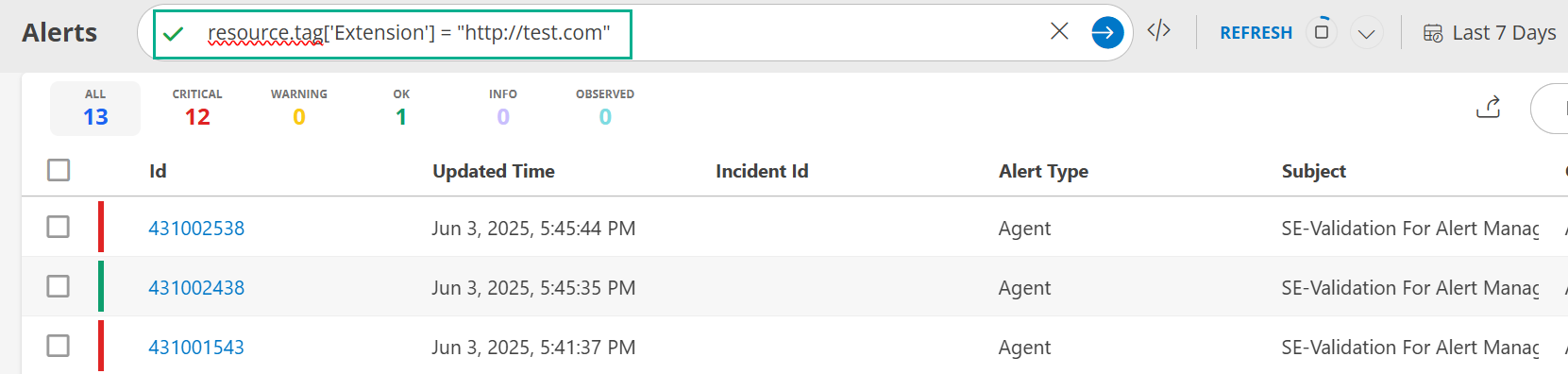This screenshot has width=1568, height=374.
Task: Expand the refresh interval dropdown chevron
Action: click(1366, 34)
